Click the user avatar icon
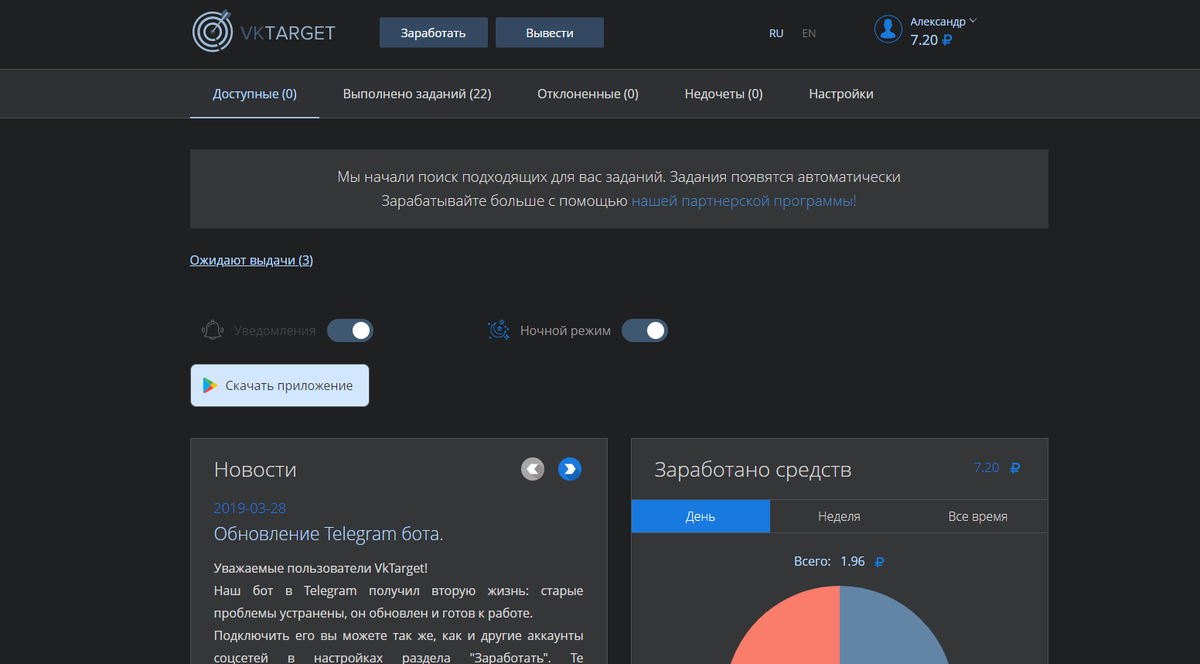Image resolution: width=1200 pixels, height=664 pixels. point(887,29)
